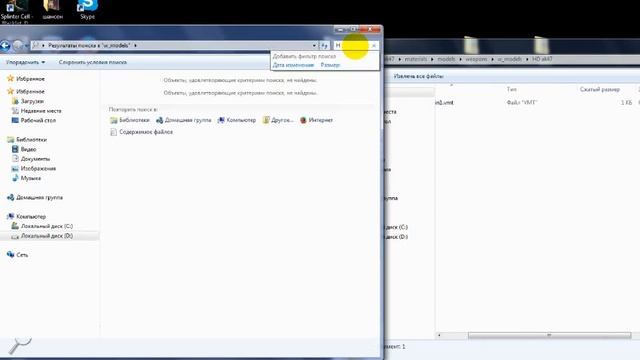This screenshot has width=640, height=360.
Task: Open the recent pages dropdown beside Forward
Action: (x=26, y=46)
